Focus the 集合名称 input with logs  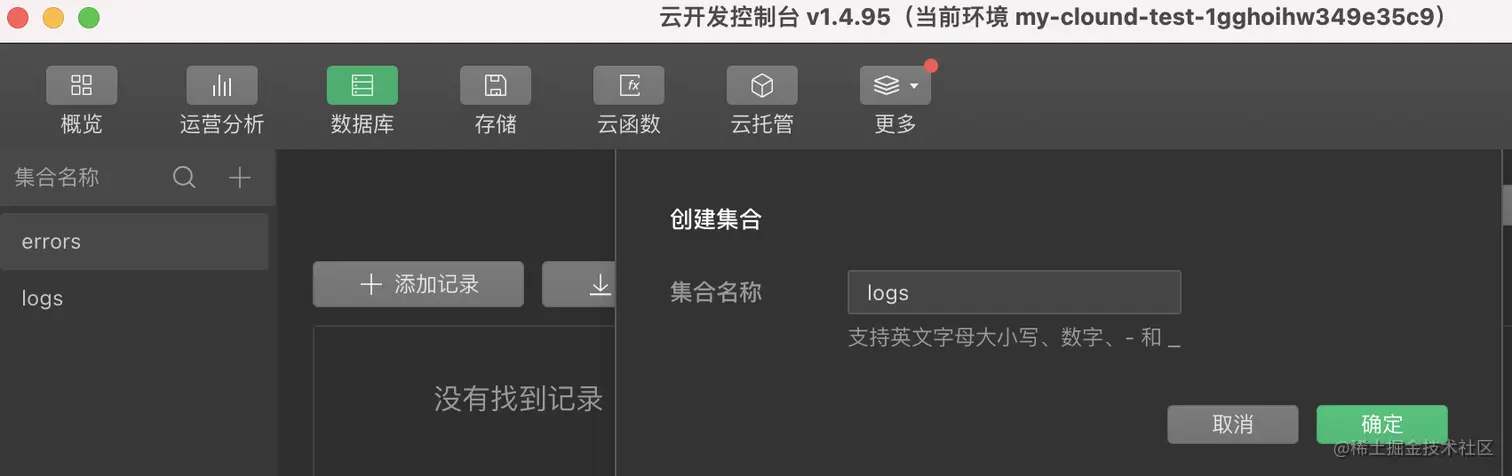pyautogui.click(x=1014, y=292)
